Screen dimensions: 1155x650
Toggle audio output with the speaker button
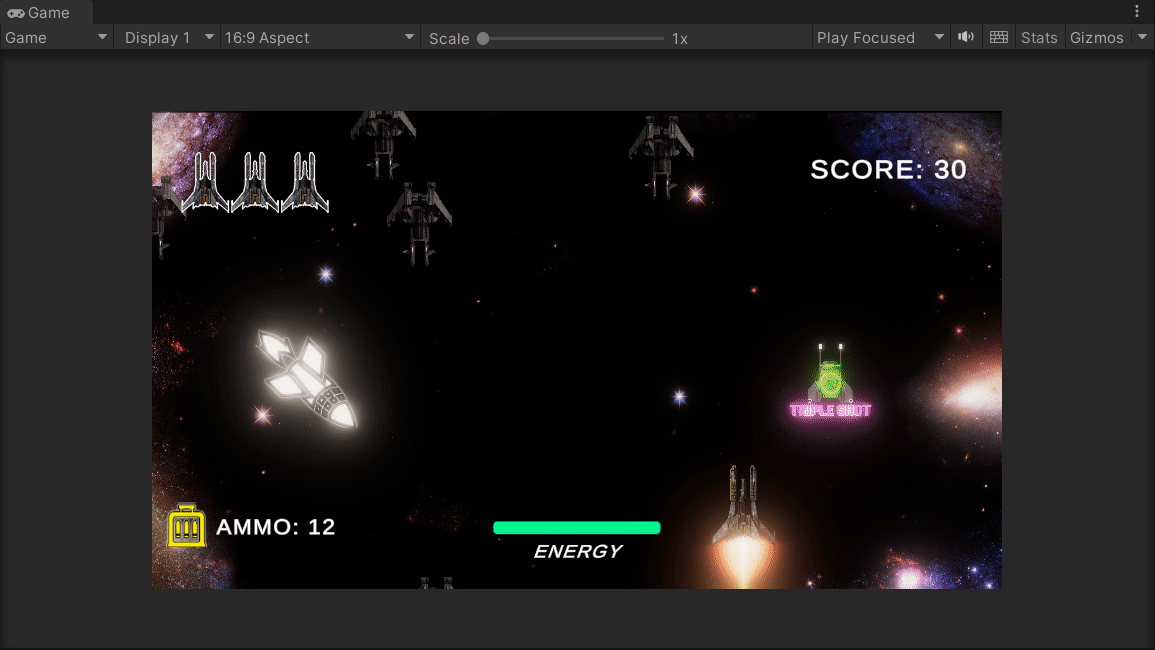point(966,37)
